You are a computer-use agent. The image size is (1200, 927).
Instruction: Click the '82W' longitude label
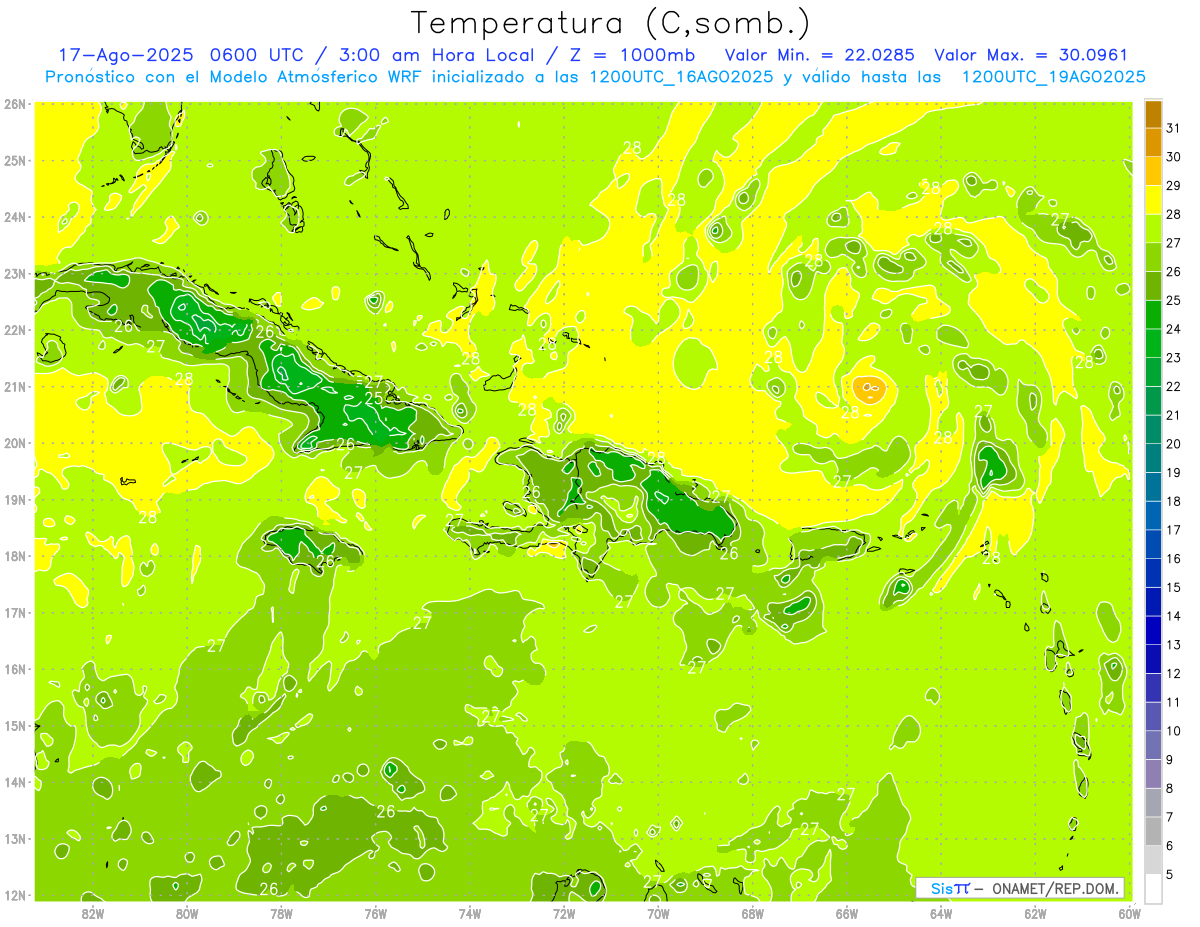point(93,913)
